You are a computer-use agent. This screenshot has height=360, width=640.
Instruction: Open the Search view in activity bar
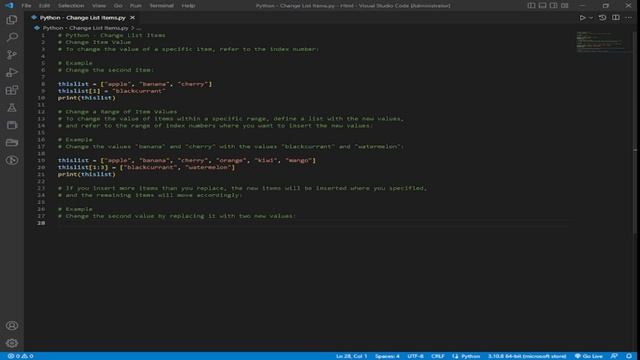(12, 37)
